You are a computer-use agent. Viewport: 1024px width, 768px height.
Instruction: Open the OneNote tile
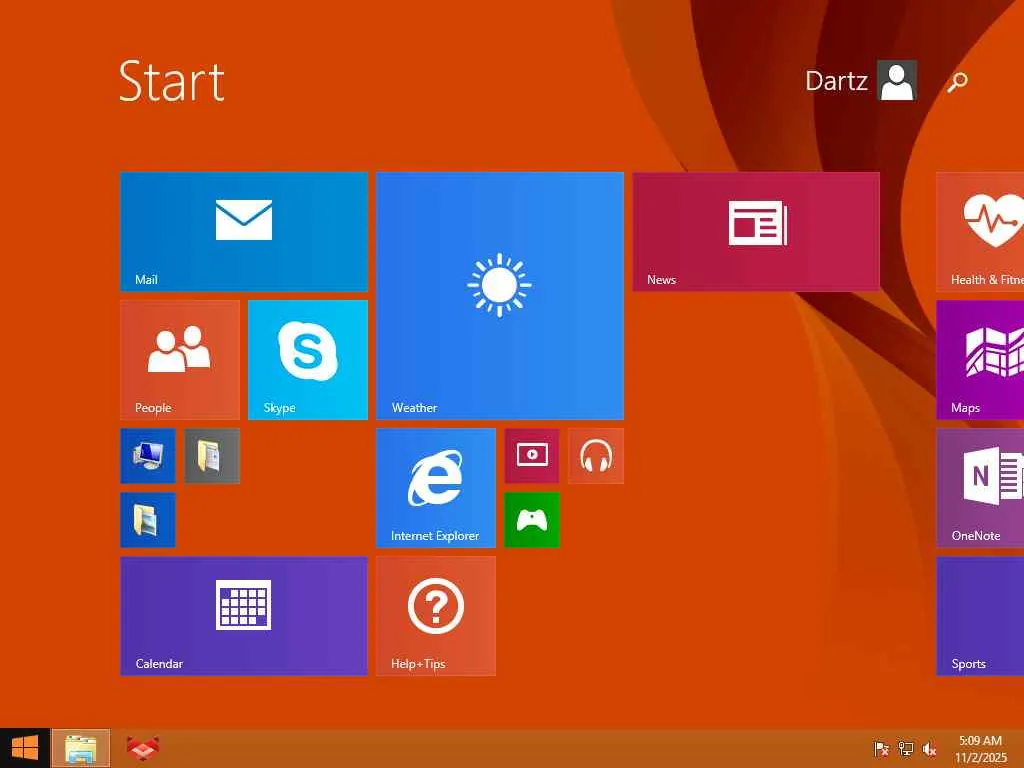(x=980, y=488)
